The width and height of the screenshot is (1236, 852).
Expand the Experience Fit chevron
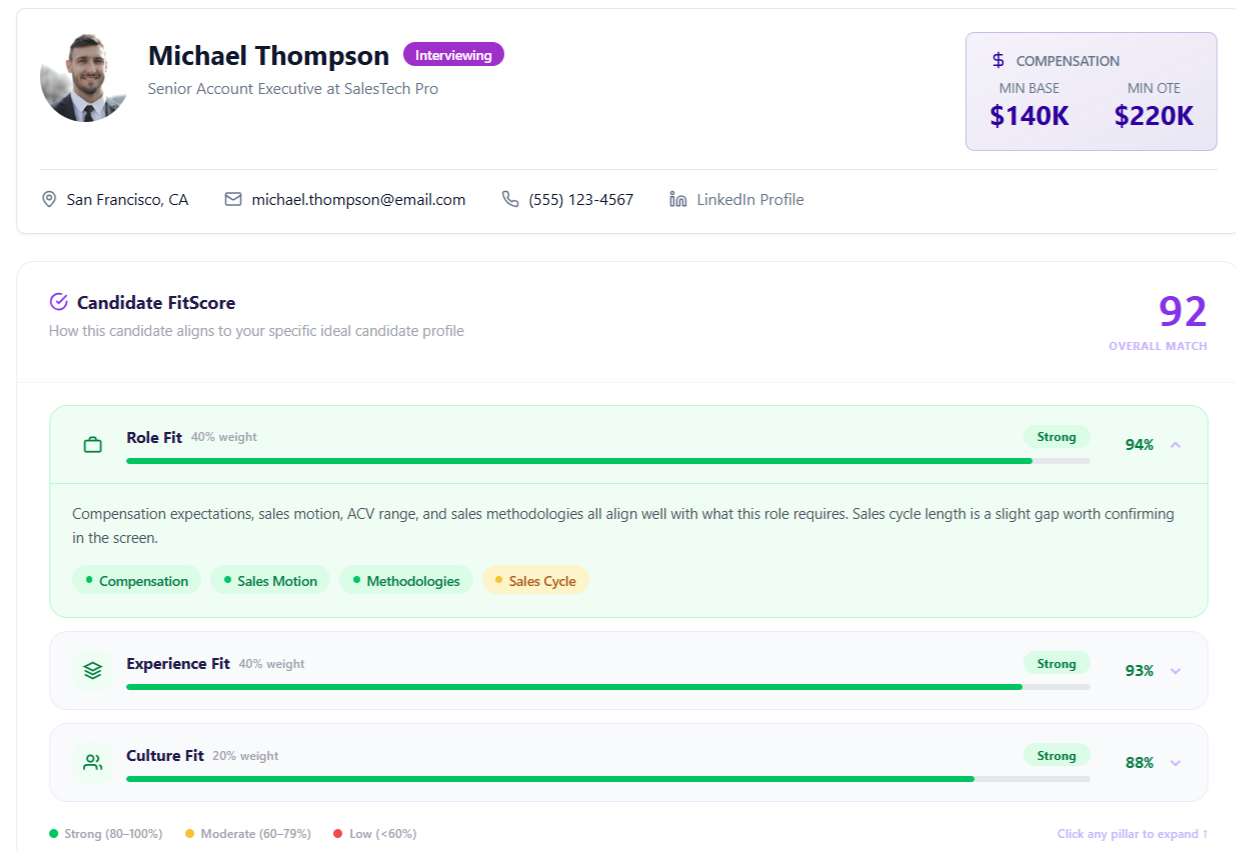point(1175,671)
